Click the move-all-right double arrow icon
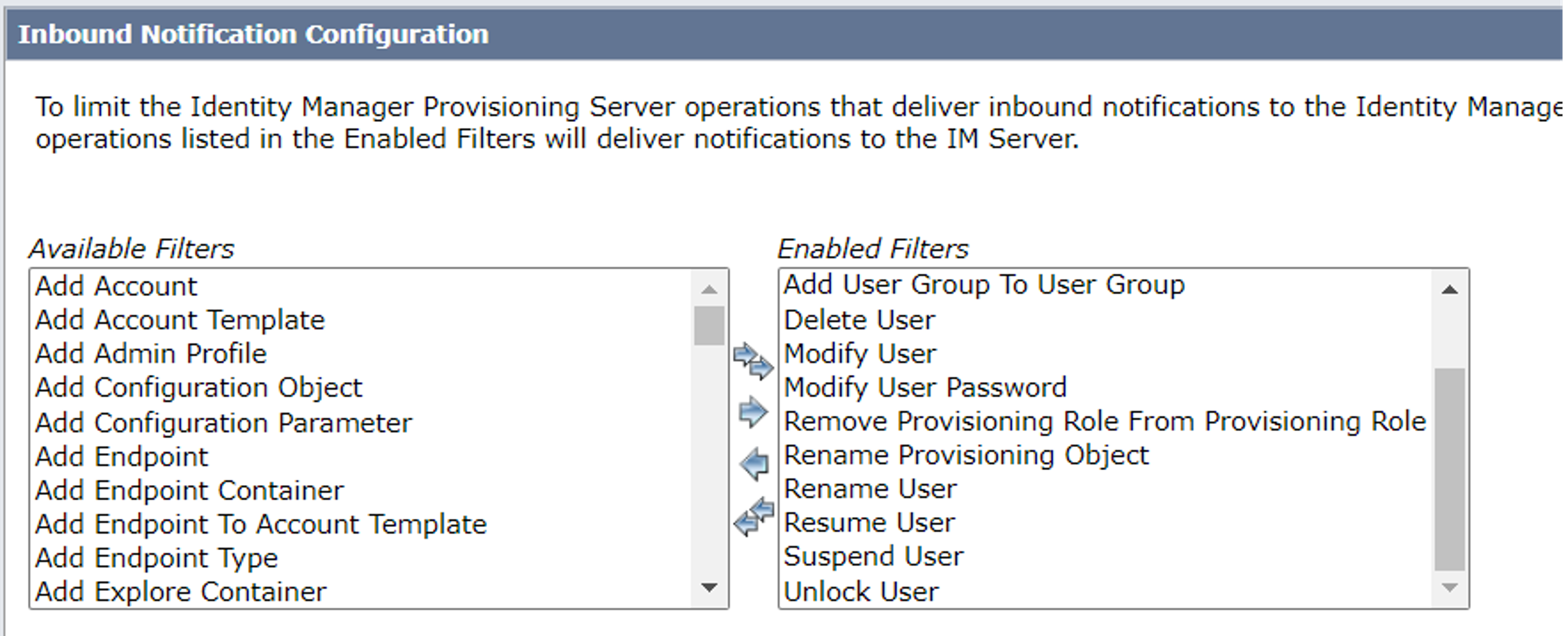The image size is (1568, 636). coord(753,361)
